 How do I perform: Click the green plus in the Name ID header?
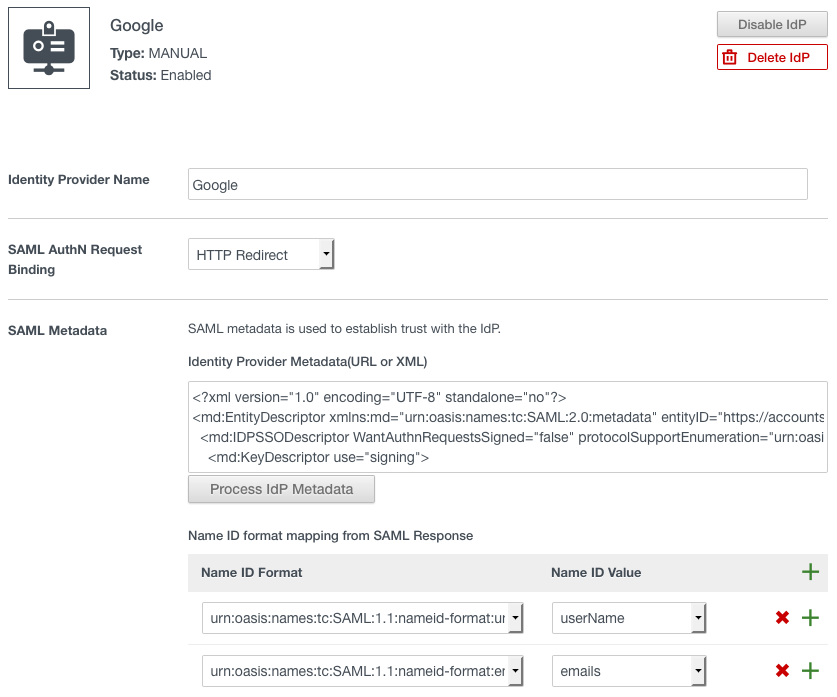tap(810, 572)
